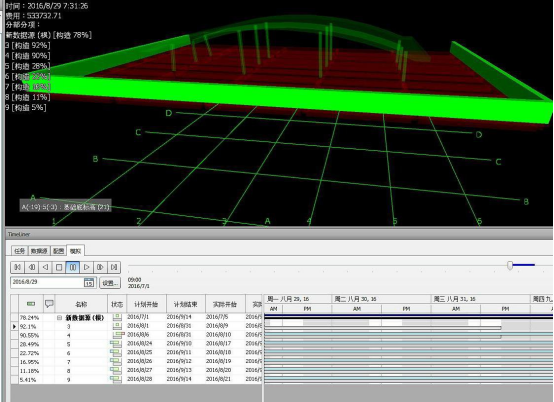Play the simulation forward
Viewport: 554px width, 402px height.
[87, 267]
